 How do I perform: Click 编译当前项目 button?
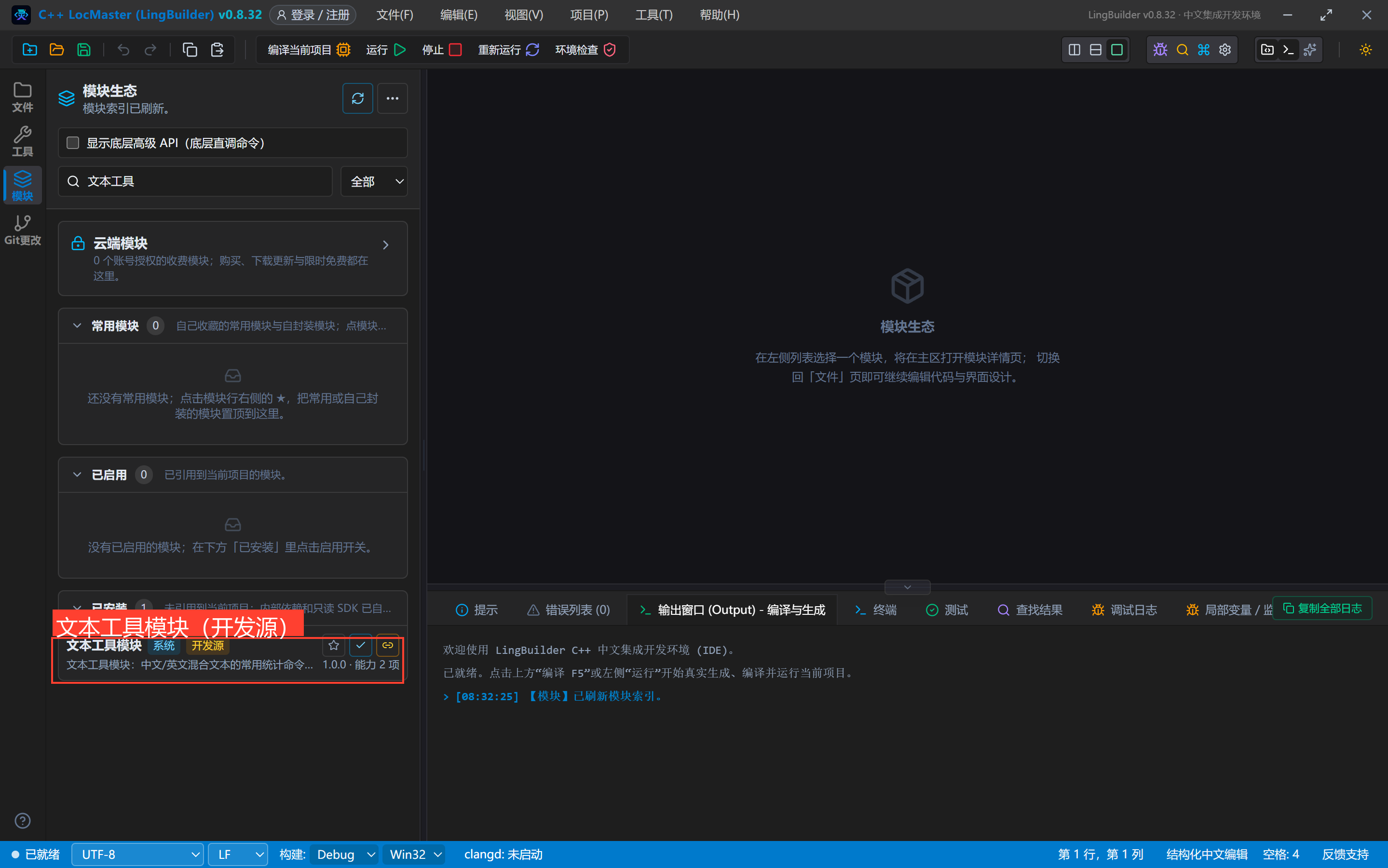pos(309,50)
